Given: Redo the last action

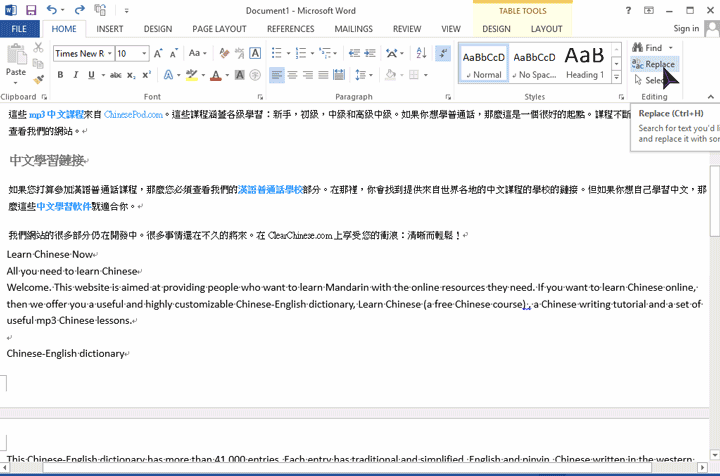Looking at the screenshot, I should click(79, 10).
